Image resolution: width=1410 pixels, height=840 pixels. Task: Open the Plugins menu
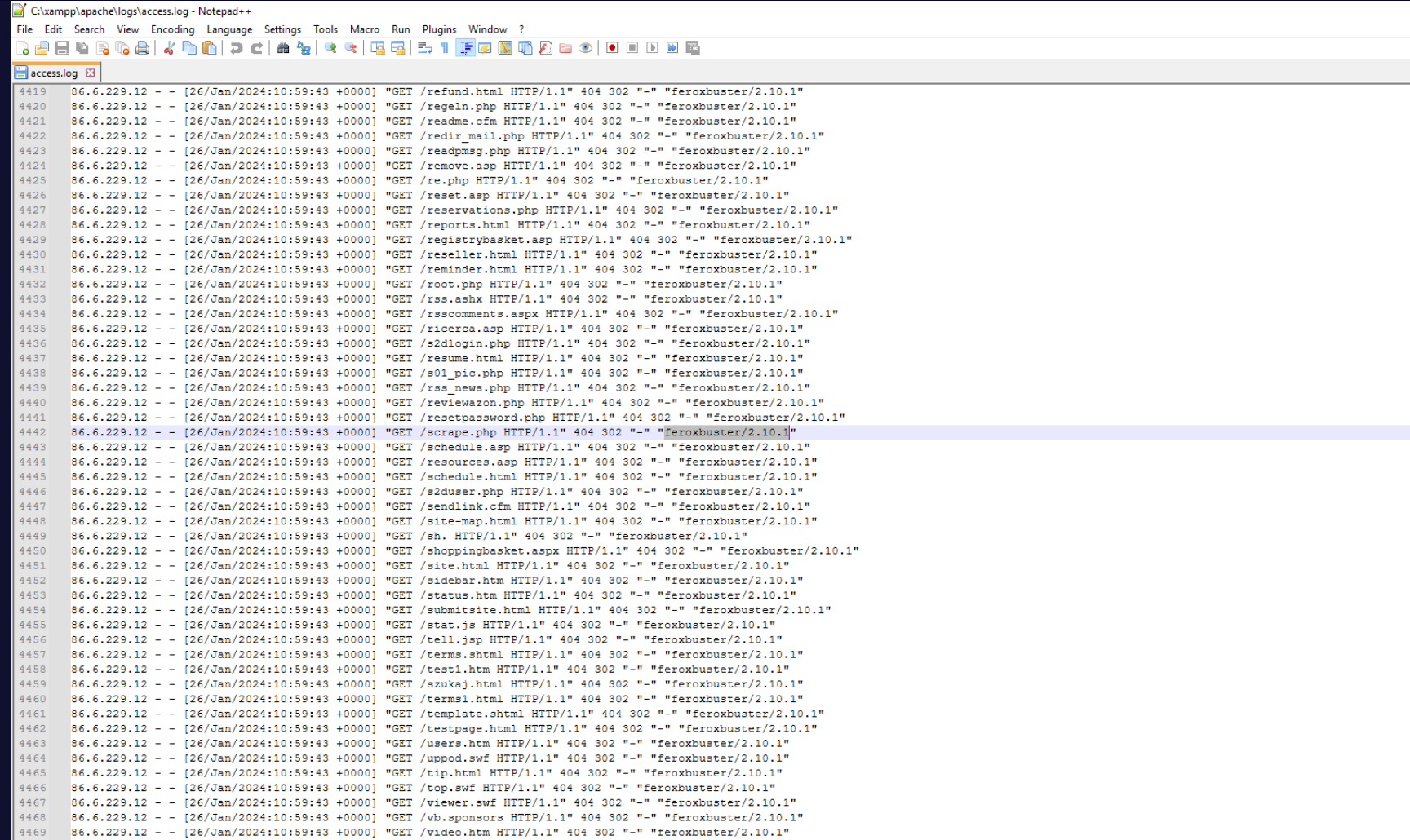[x=439, y=29]
